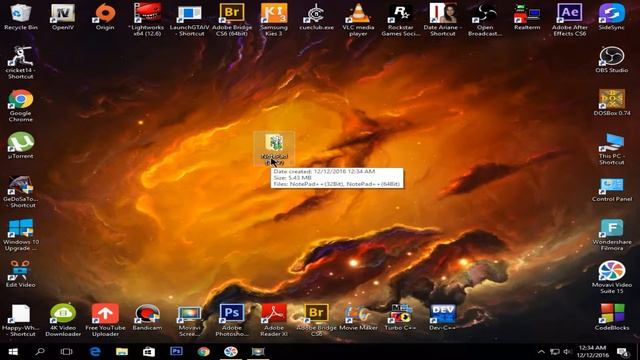Launch Samsung Kies 3
Image resolution: width=640 pixels, height=360 pixels.
click(x=274, y=20)
